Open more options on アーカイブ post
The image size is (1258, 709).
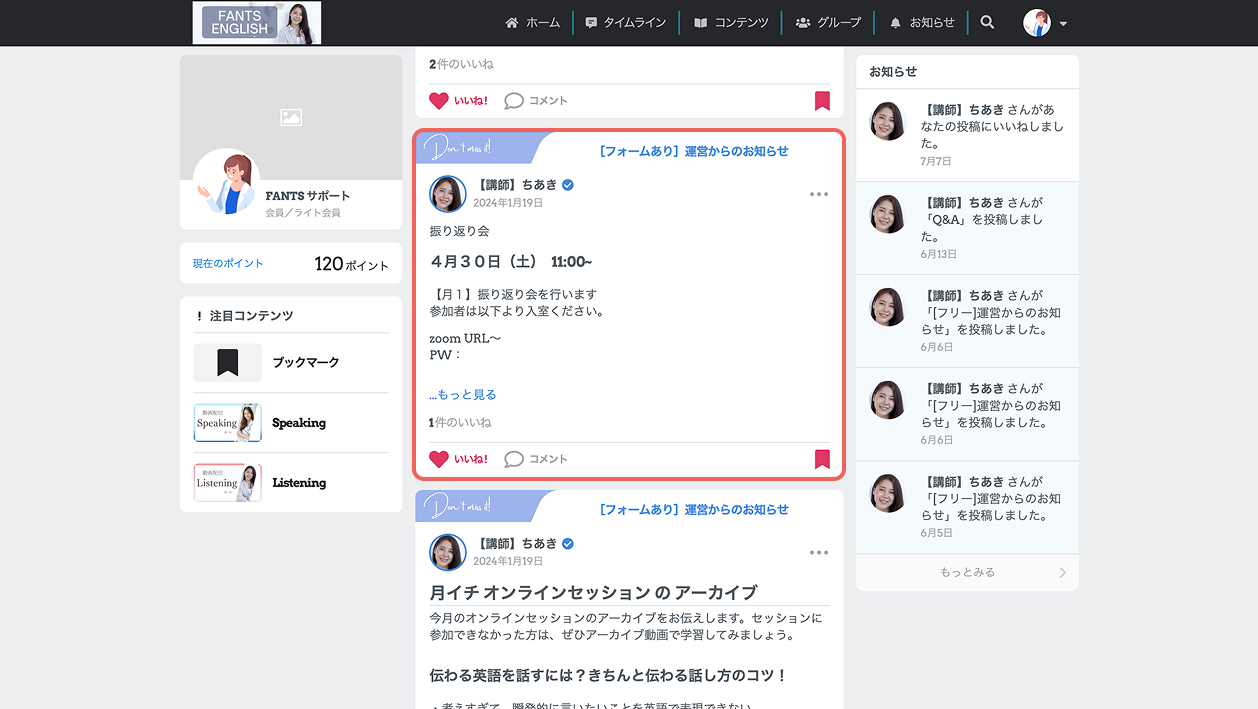click(819, 553)
